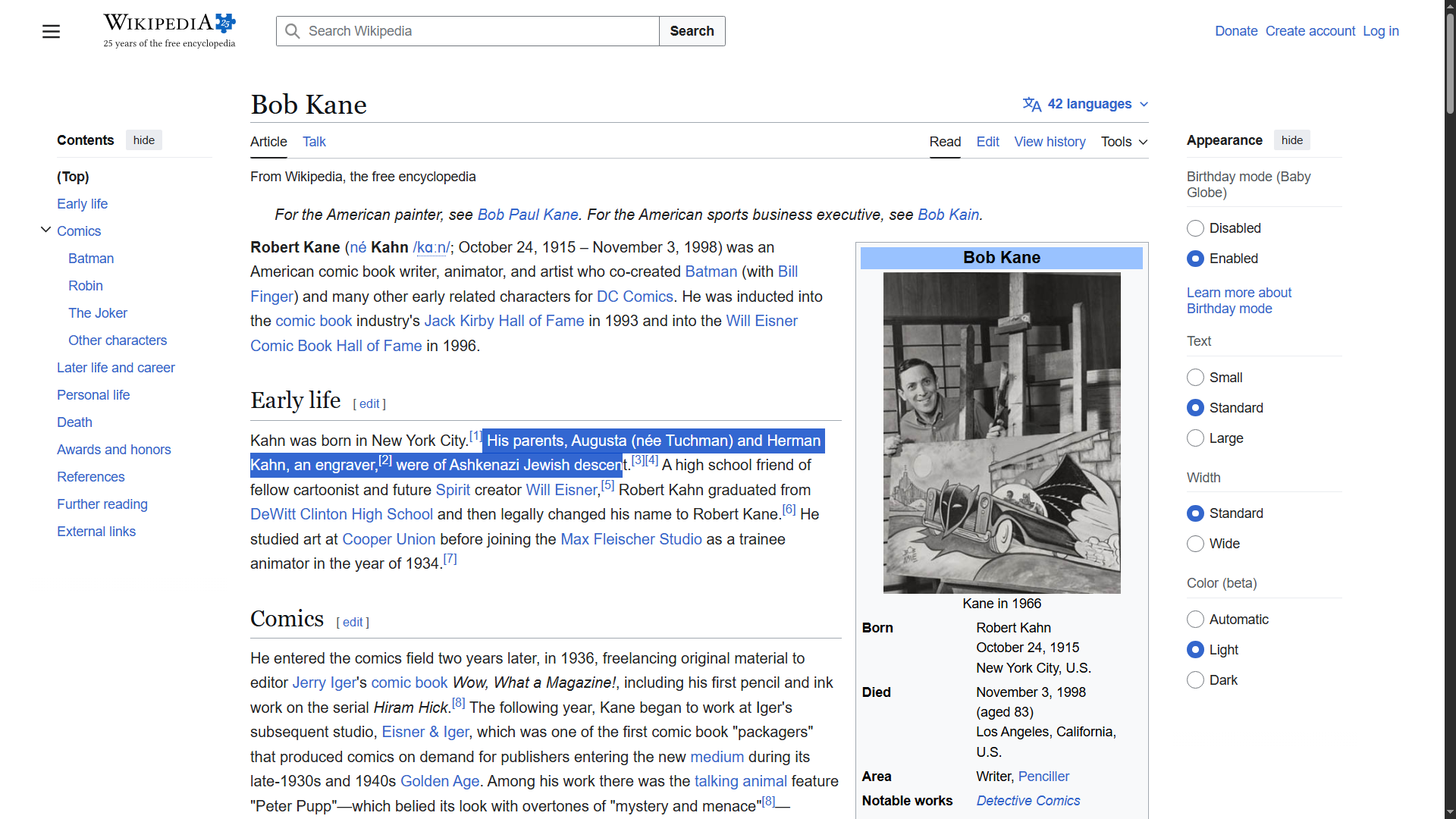The image size is (1456, 819).
Task: Open the View history tab
Action: tap(1050, 142)
